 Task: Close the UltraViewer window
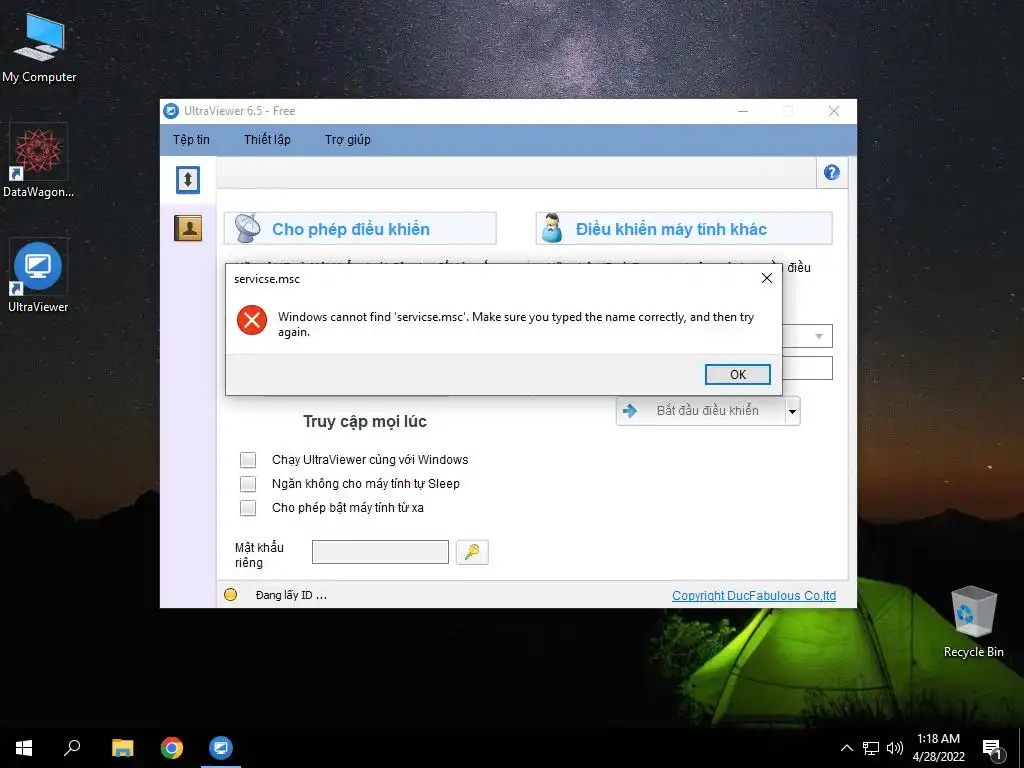[x=834, y=111]
